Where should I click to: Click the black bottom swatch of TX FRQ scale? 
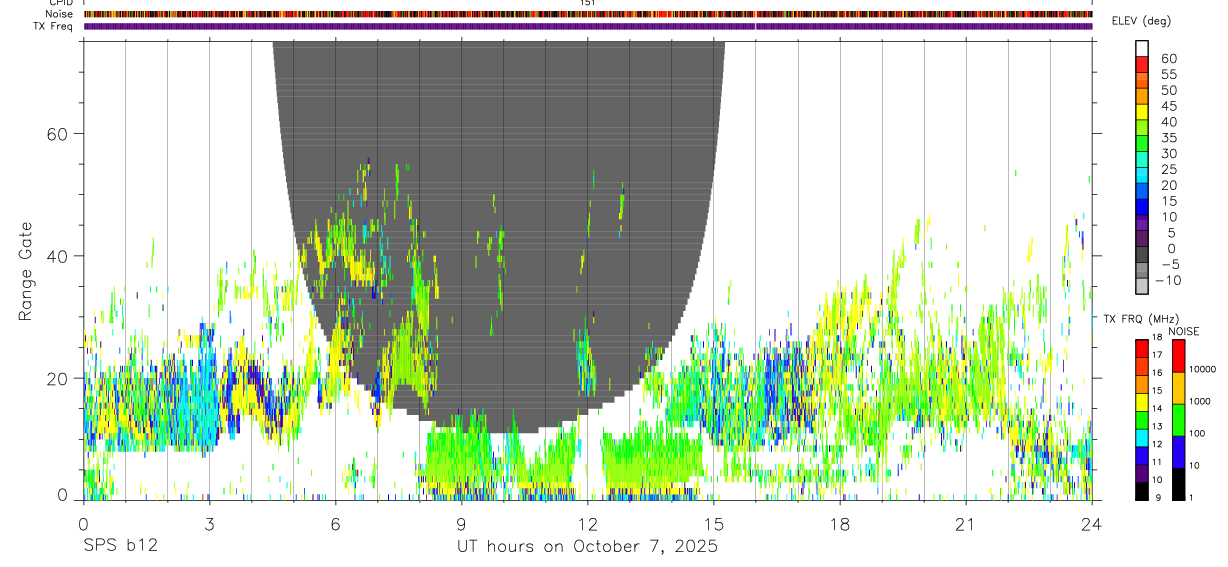point(1142,492)
